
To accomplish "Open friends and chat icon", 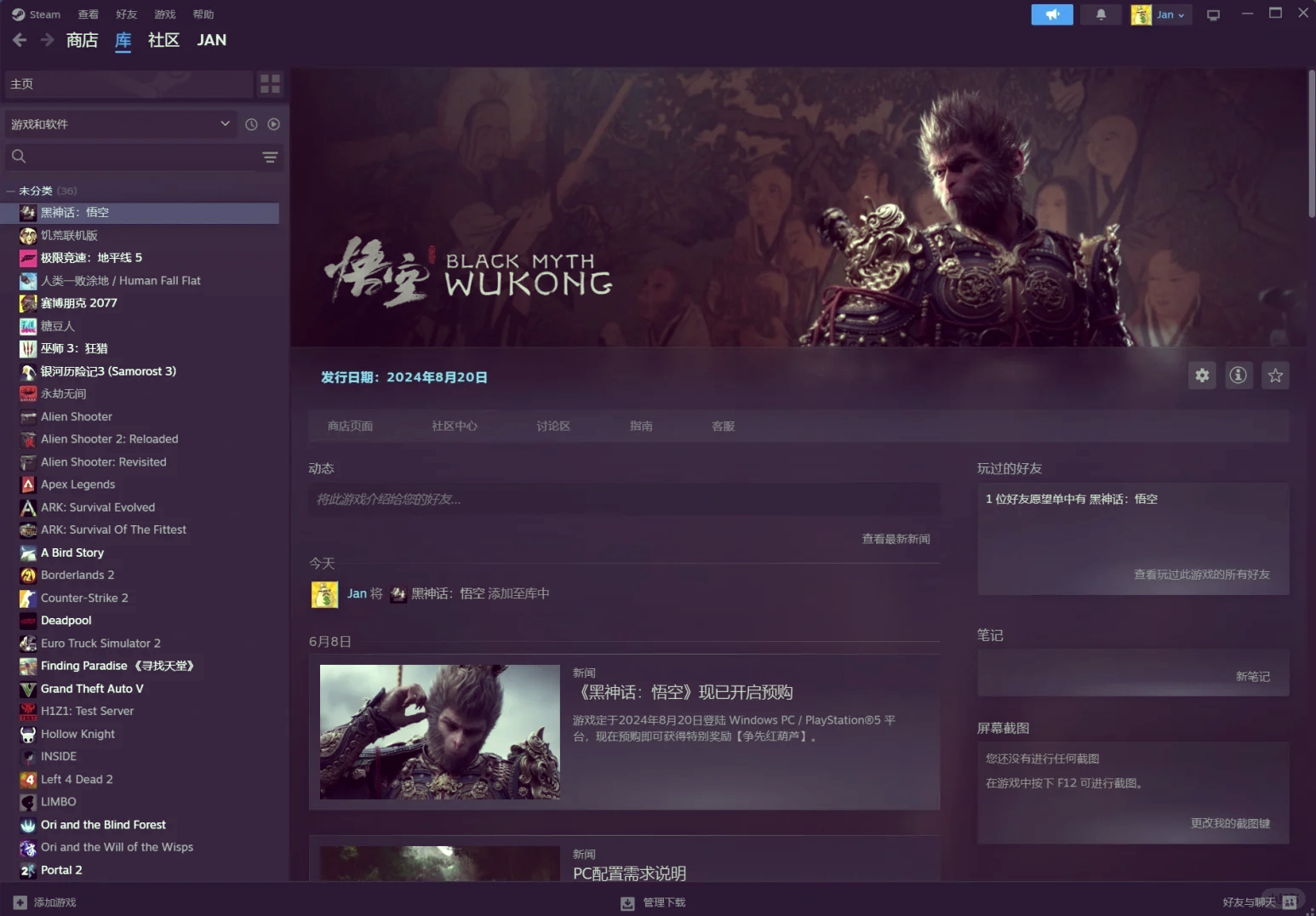I will coord(1290,902).
